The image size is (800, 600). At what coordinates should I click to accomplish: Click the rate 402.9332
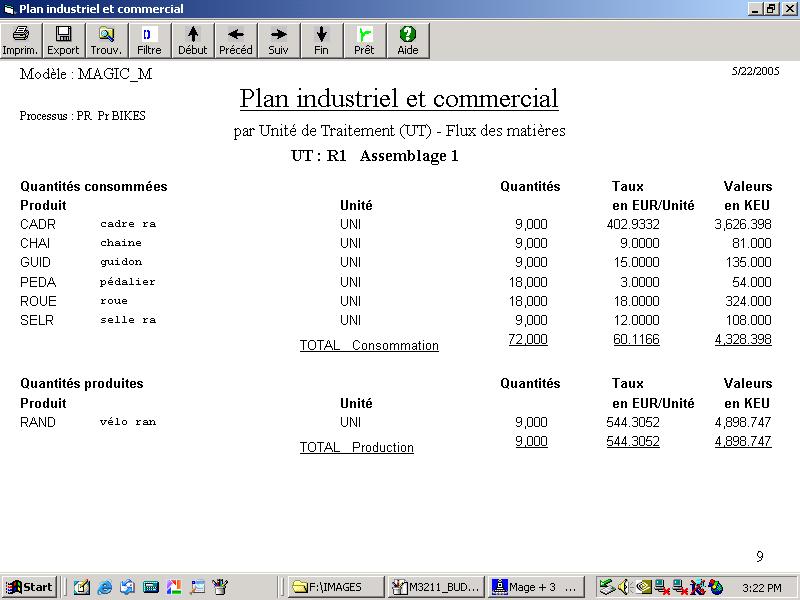click(633, 224)
